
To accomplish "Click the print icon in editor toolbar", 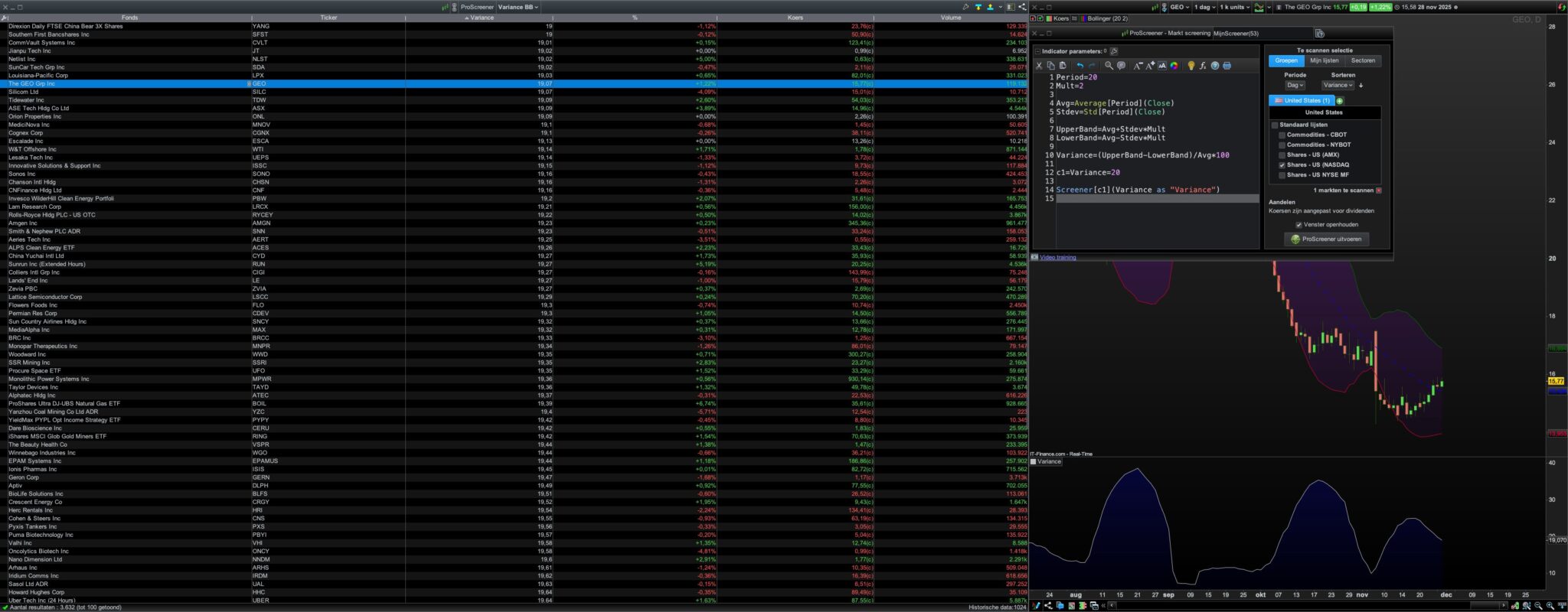I will [1227, 66].
